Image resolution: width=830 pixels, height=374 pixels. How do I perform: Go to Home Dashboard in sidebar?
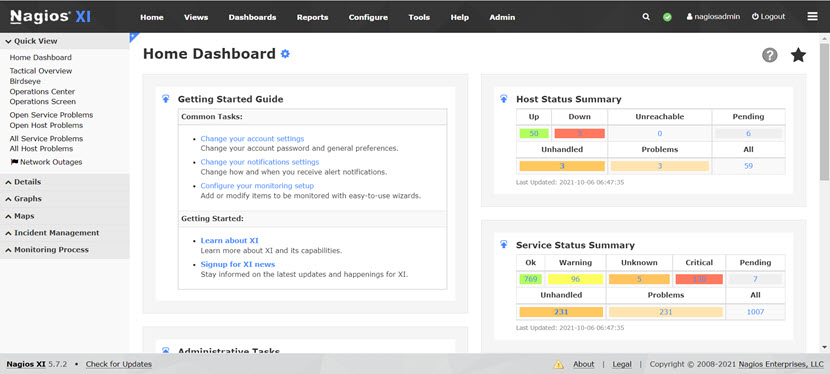(41, 58)
